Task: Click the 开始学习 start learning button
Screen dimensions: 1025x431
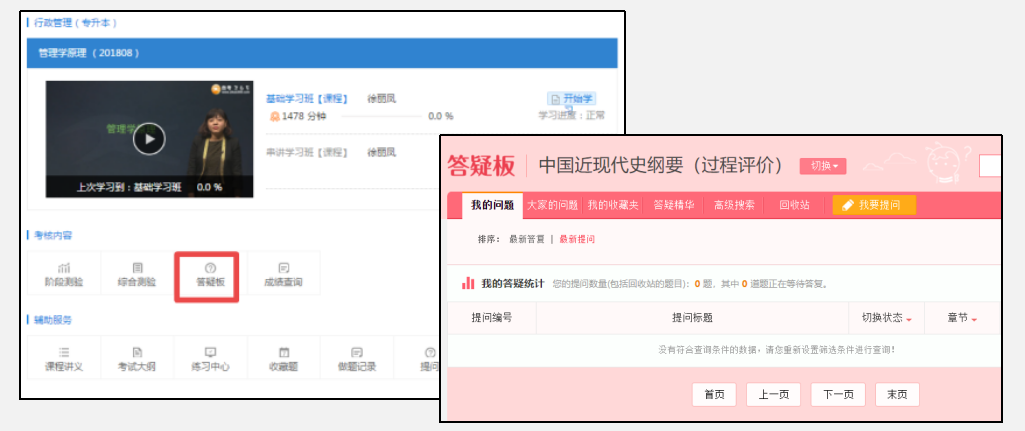Action: point(571,99)
